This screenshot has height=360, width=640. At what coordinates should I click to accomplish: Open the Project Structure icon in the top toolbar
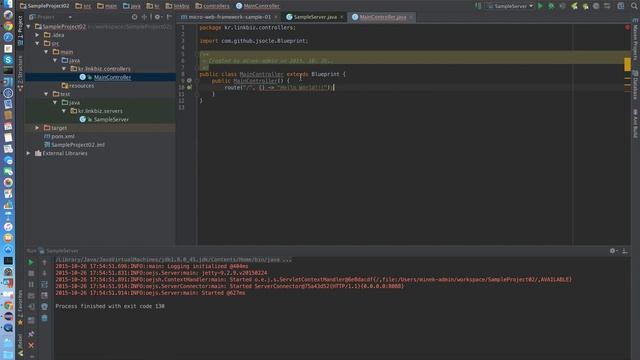pos(620,6)
